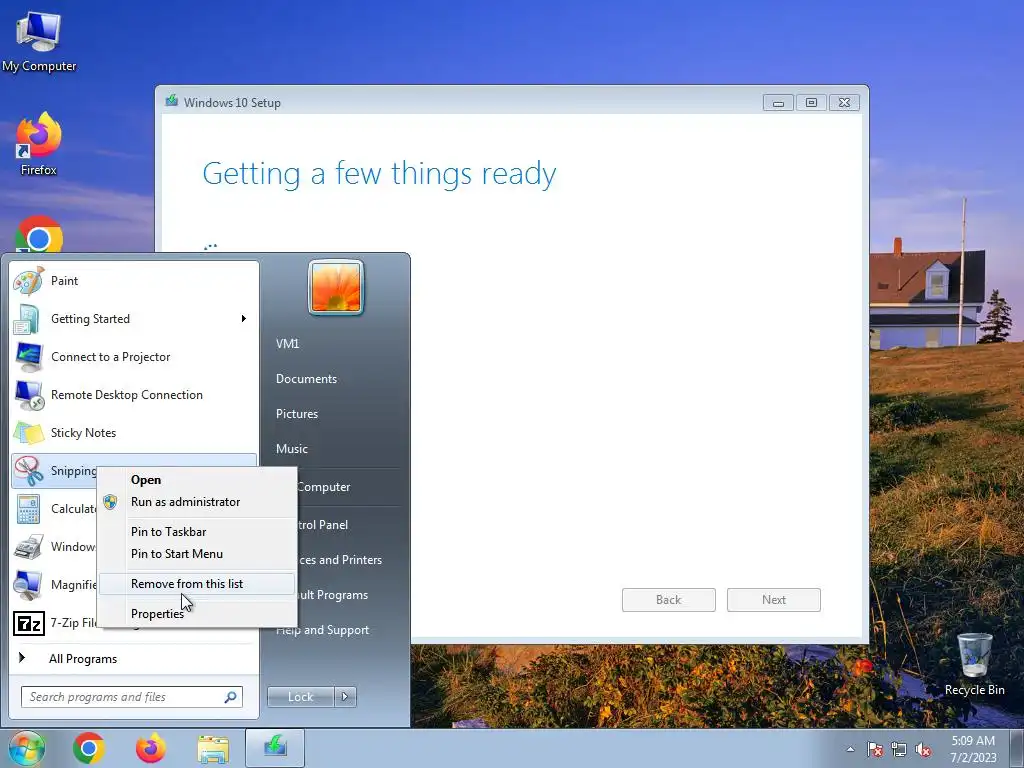The image size is (1024, 768).
Task: Click the Action Center flag icon
Action: click(875, 750)
